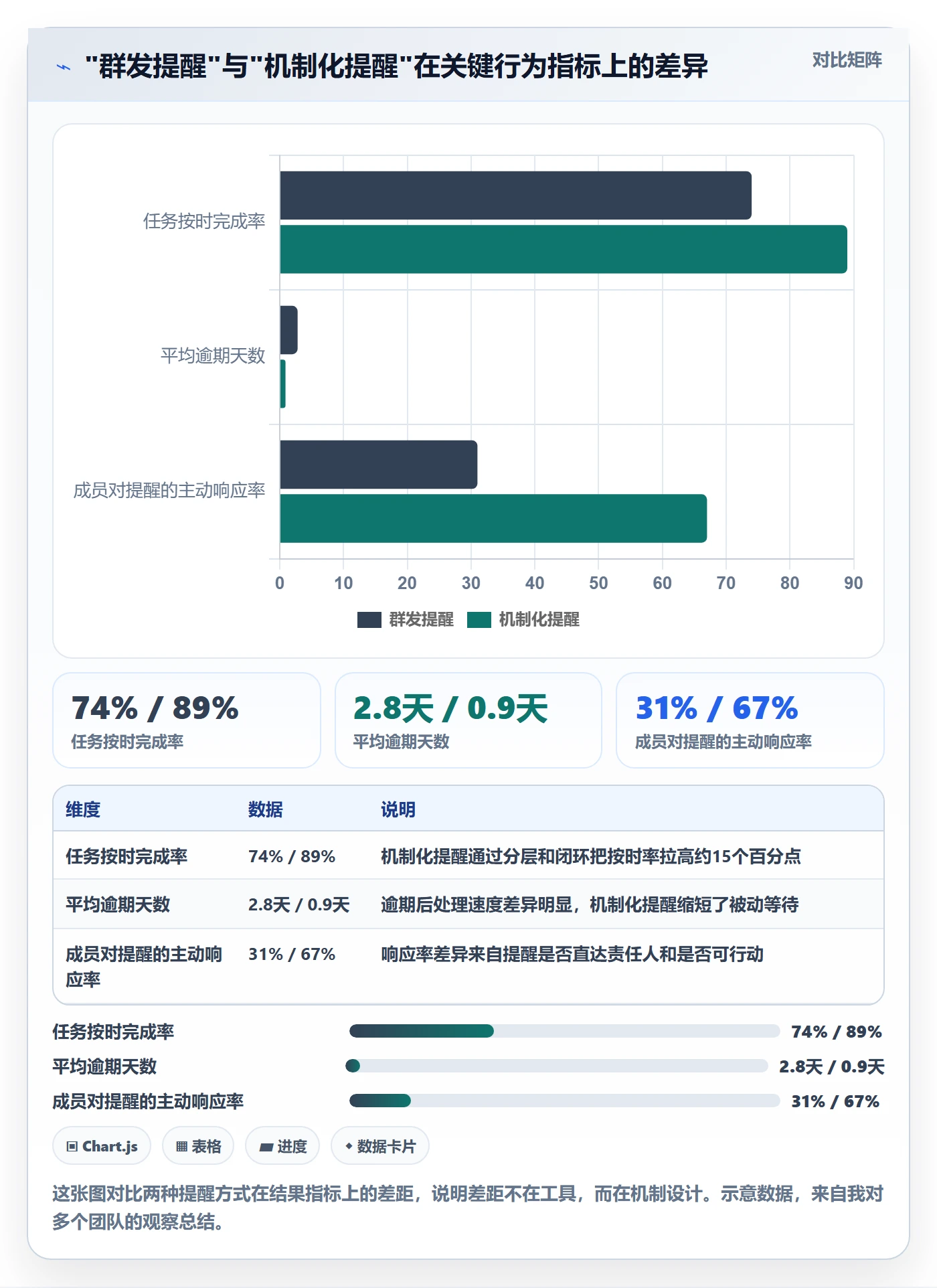Toggle the 群发提醒 legend swatch
937x1288 pixels.
click(369, 620)
